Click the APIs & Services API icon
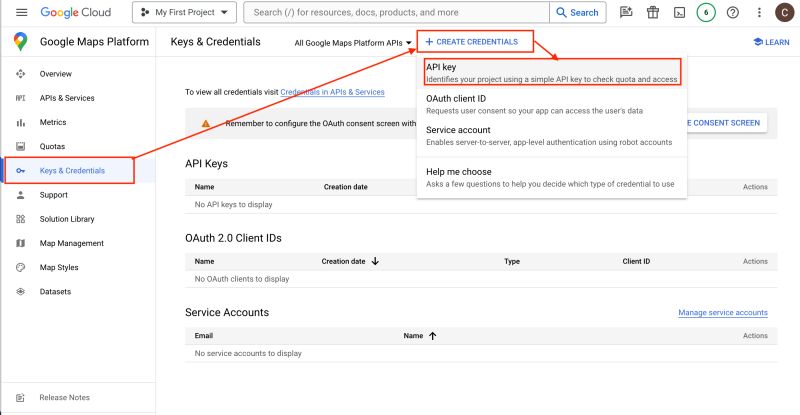Viewport: 800px width, 415px height. [20, 98]
